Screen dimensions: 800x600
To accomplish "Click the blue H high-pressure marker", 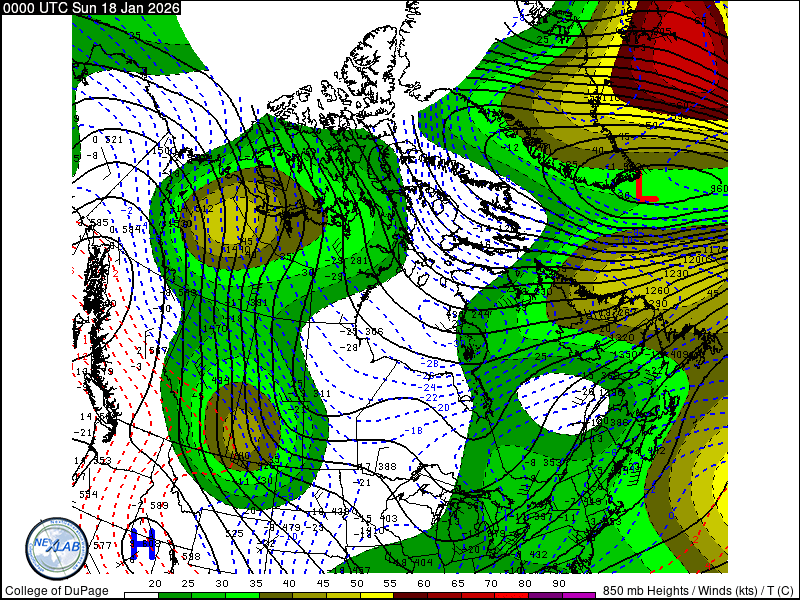I will click(143, 544).
